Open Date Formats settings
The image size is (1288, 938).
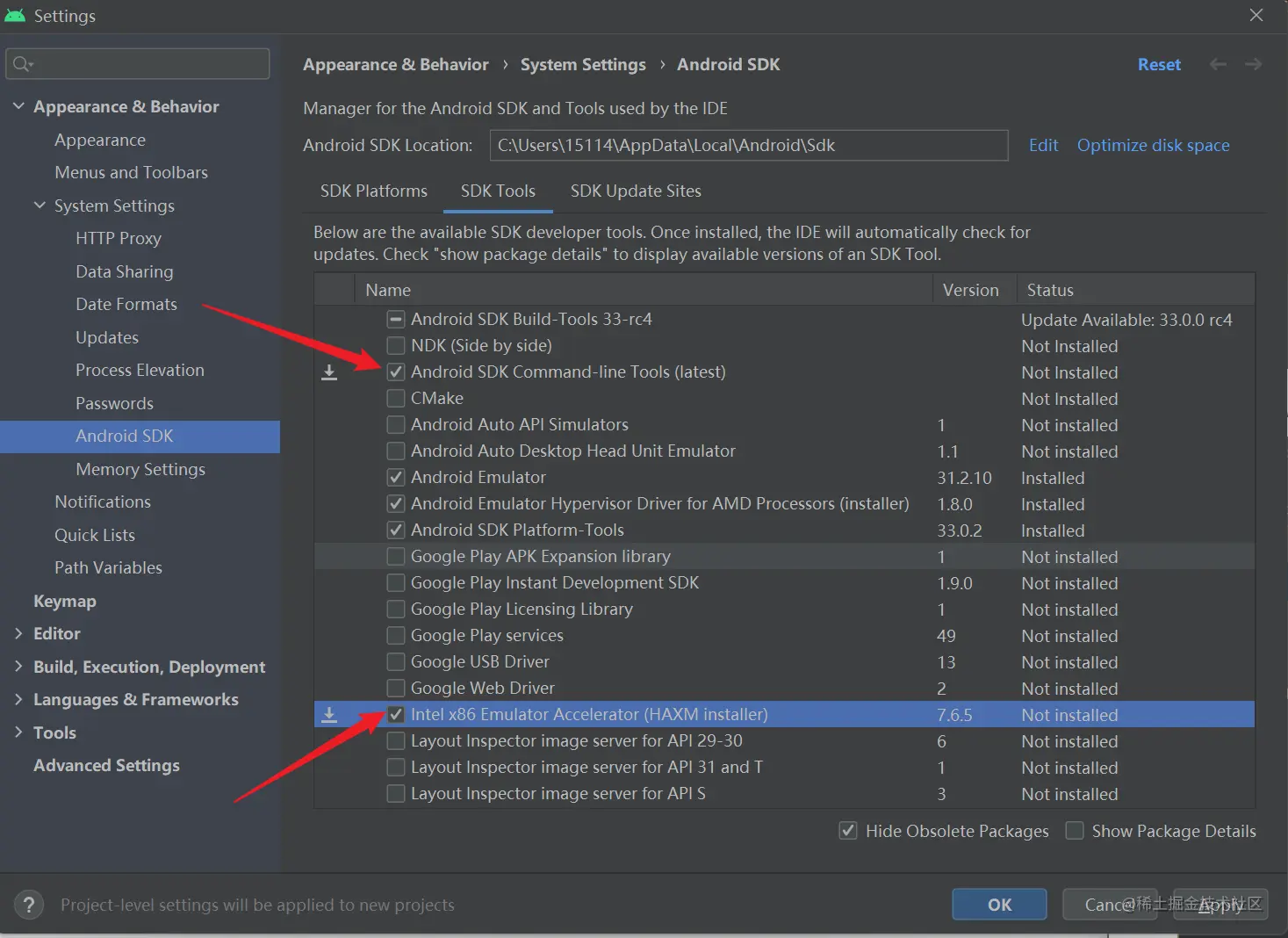coord(126,304)
